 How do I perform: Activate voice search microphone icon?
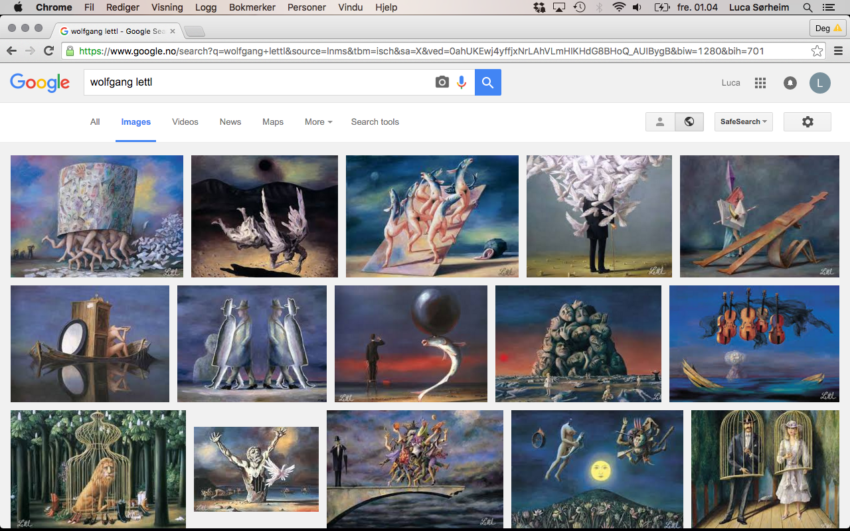pos(461,82)
